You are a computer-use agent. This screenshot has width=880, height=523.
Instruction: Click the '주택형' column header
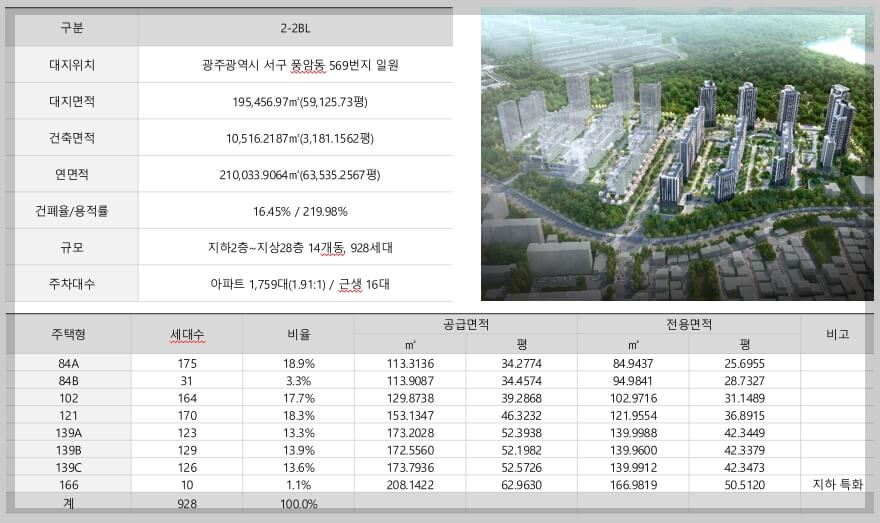(x=68, y=334)
